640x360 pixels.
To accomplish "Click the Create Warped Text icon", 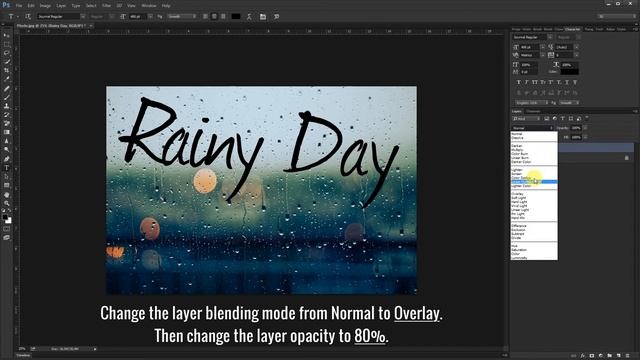I will tap(249, 17).
